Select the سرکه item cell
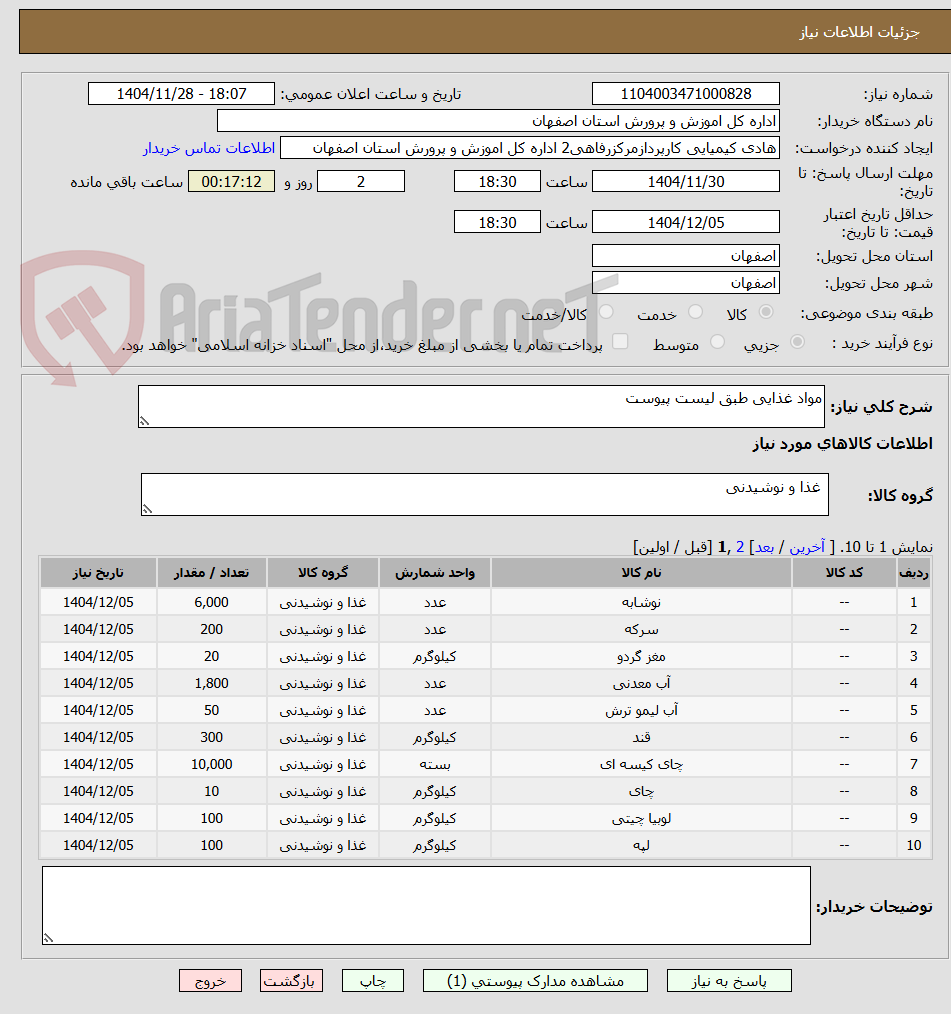 click(x=641, y=629)
